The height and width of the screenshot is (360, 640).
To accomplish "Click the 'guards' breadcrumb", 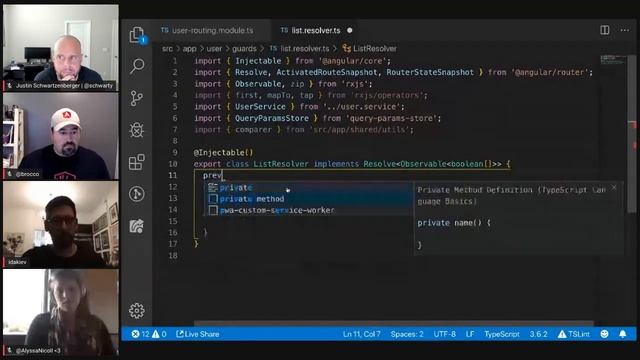I will (x=244, y=49).
